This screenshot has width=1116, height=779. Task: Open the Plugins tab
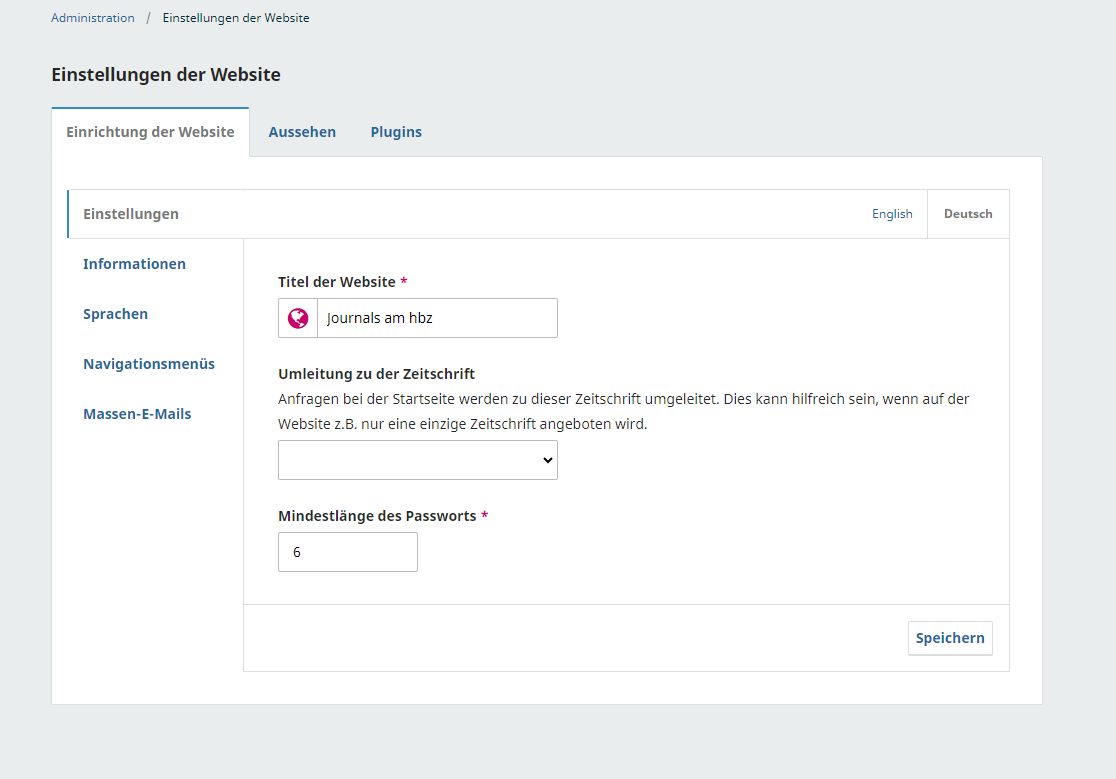[396, 132]
